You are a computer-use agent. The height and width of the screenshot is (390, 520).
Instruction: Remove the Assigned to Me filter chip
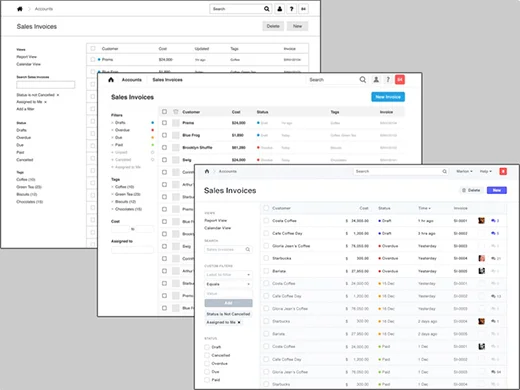[x=239, y=322]
